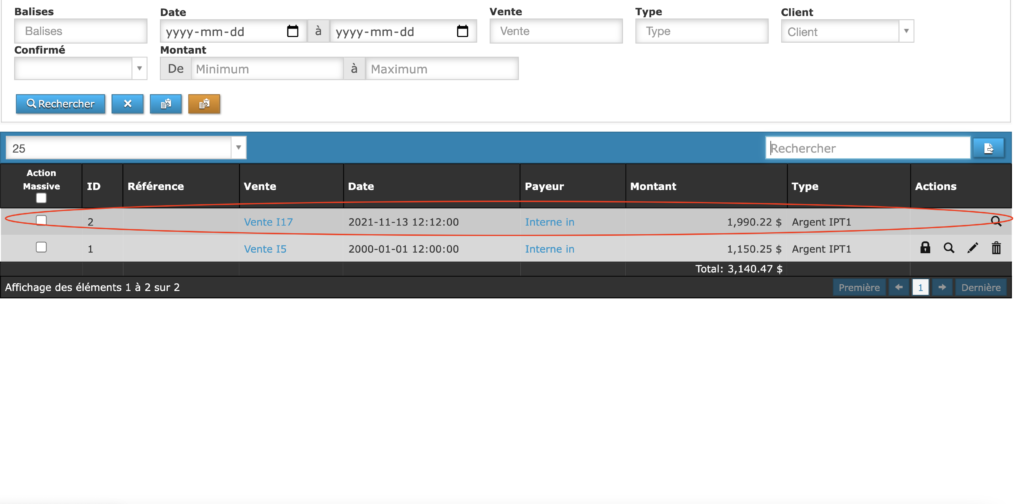Click the export icon next to table search
Viewport: 1024px width, 504px height.
pyautogui.click(x=989, y=148)
